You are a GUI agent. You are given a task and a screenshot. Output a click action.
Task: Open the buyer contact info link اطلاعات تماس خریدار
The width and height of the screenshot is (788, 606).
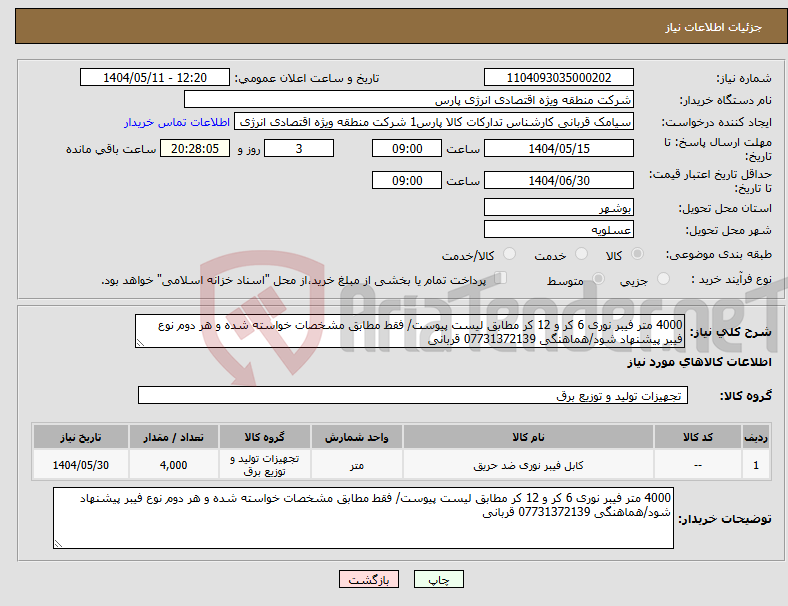[x=177, y=122]
